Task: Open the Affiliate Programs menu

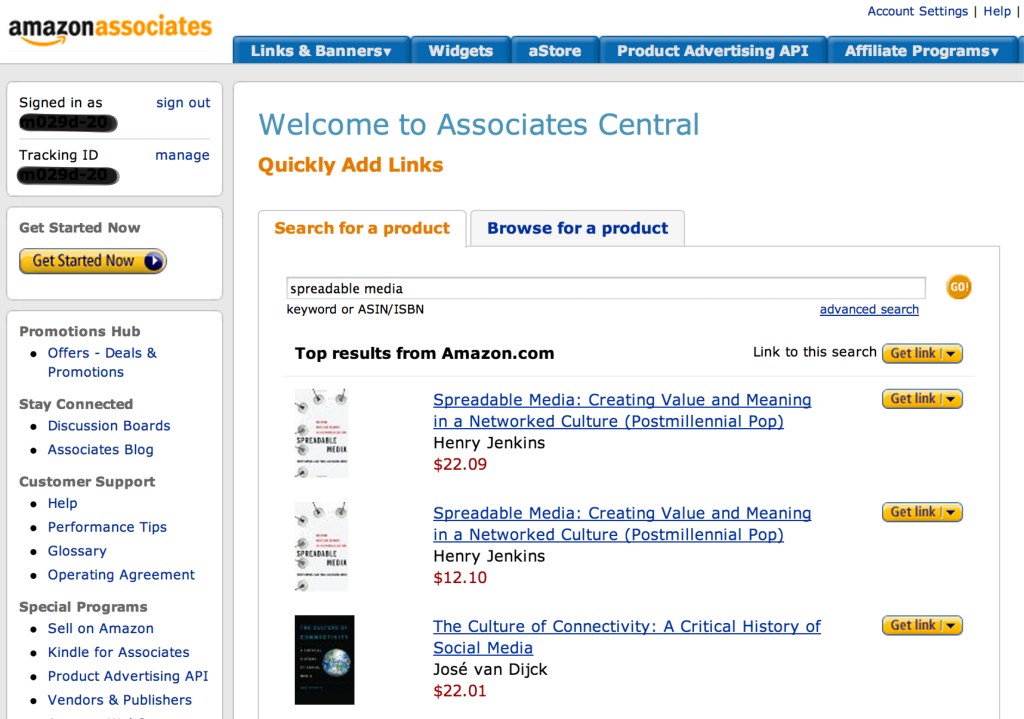Action: (921, 51)
